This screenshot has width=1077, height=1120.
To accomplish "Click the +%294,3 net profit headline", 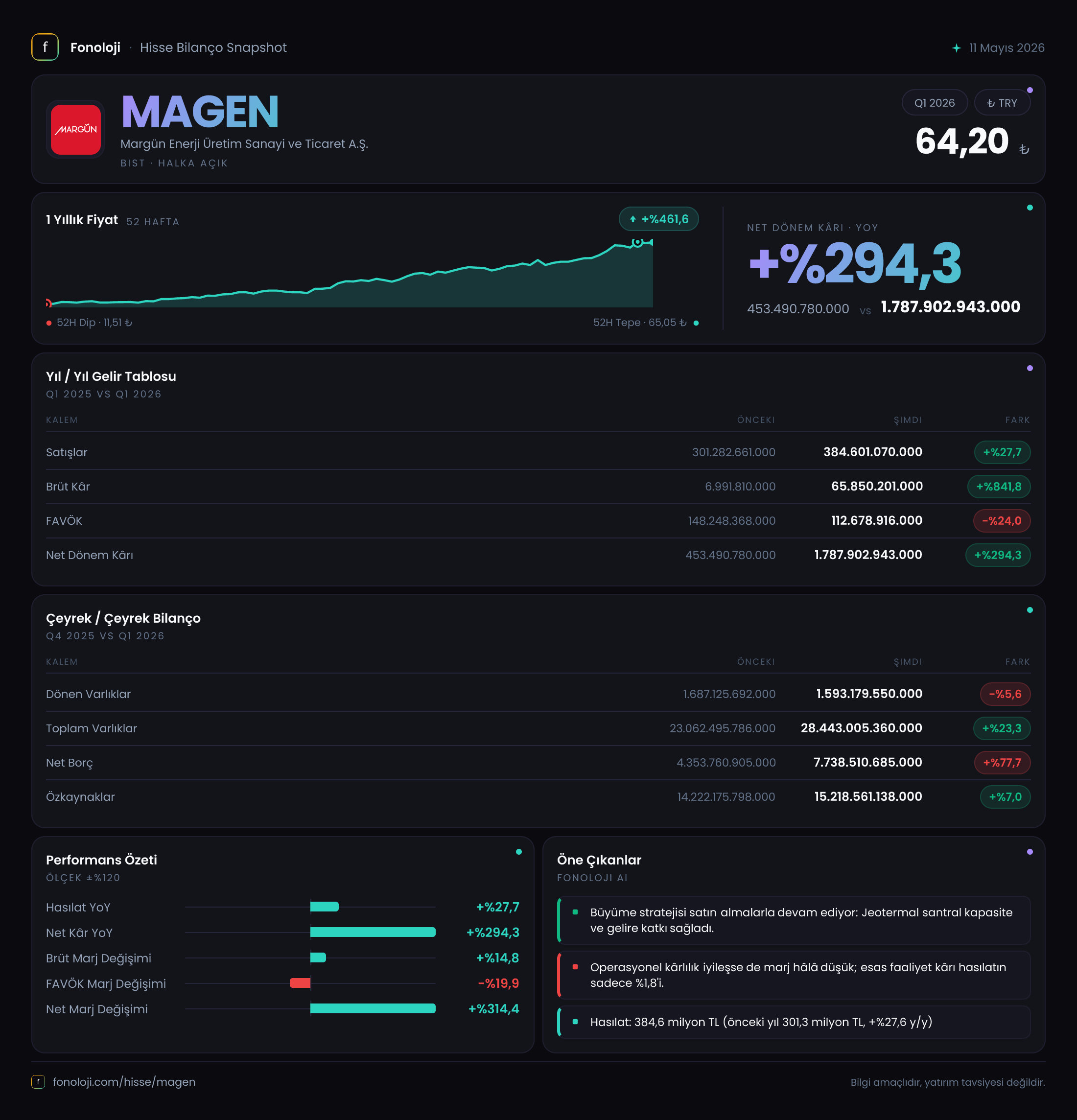I will point(855,263).
